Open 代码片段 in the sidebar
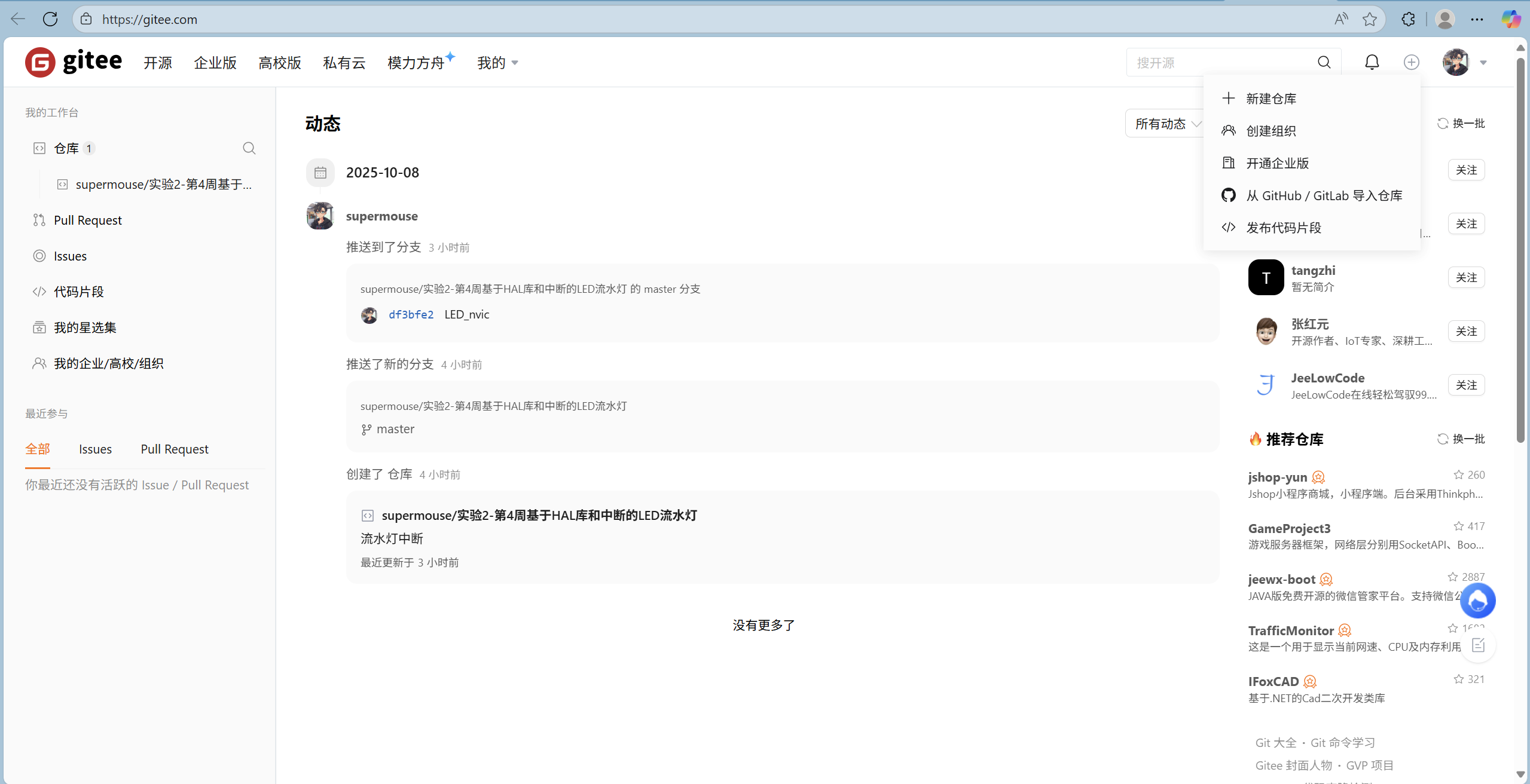Image resolution: width=1530 pixels, height=784 pixels. (x=79, y=292)
